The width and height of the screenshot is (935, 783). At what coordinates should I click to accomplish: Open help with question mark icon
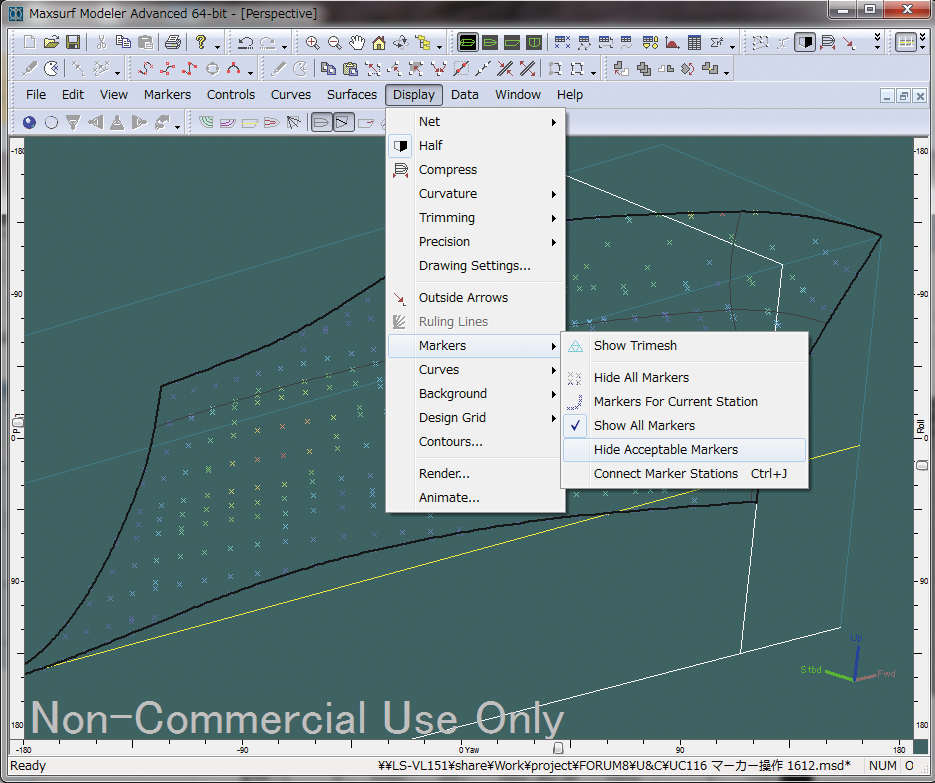click(202, 42)
